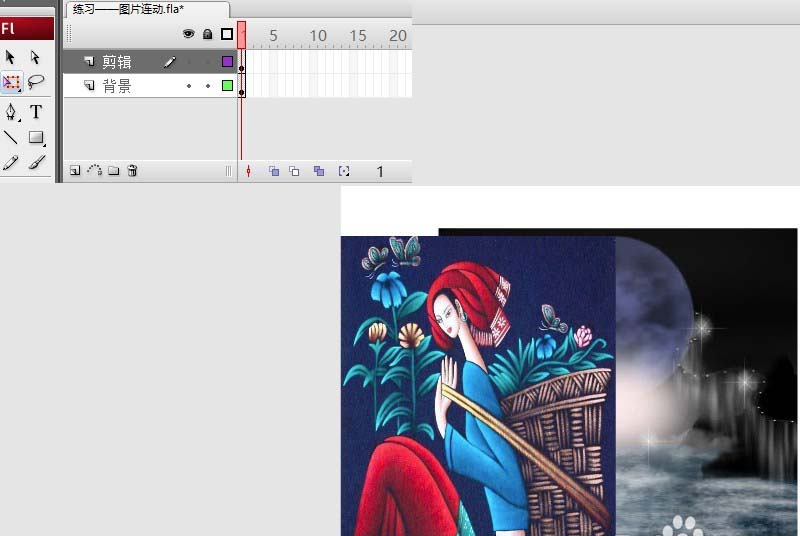
Task: Select the Rectangle tool
Action: [x=36, y=137]
